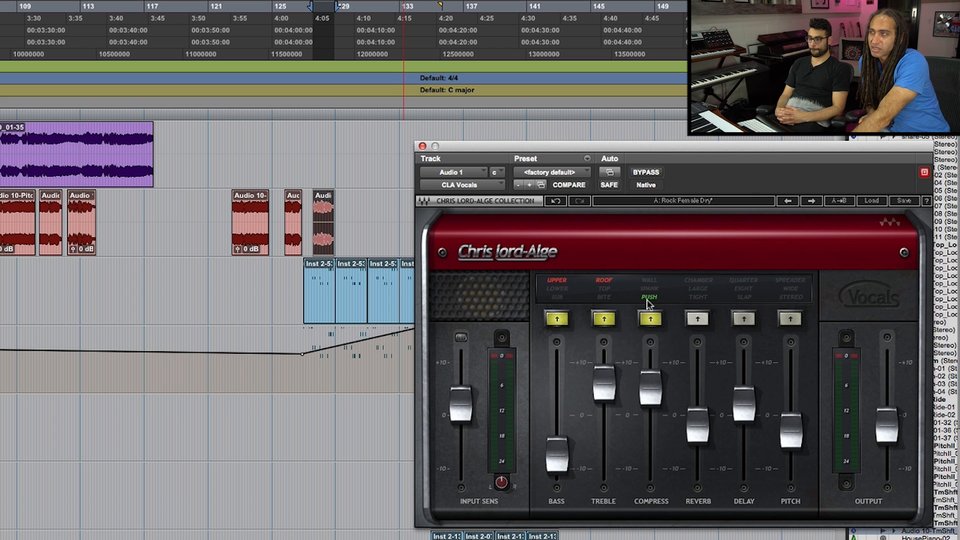Open Waves help question mark
960x540 pixels.
(926, 201)
